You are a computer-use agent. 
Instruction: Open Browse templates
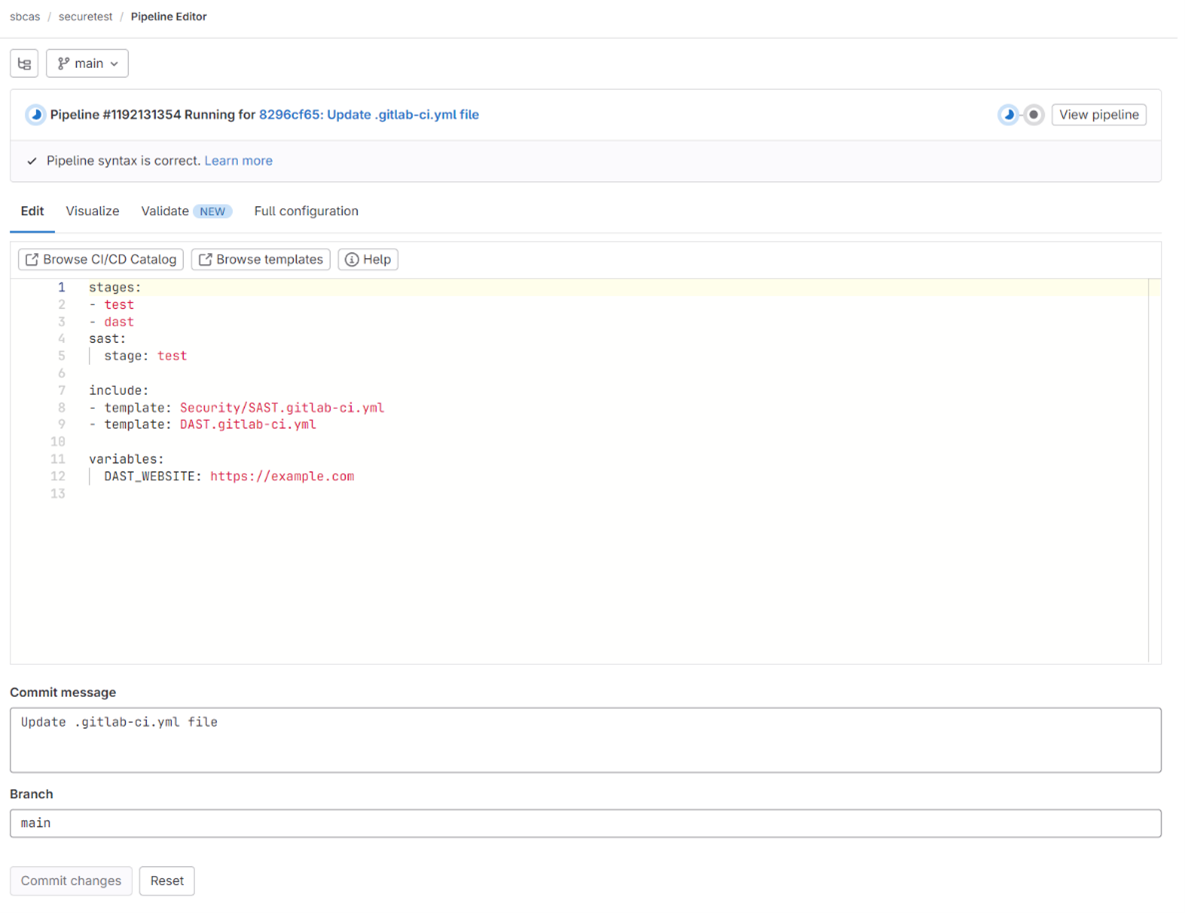[x=261, y=259]
